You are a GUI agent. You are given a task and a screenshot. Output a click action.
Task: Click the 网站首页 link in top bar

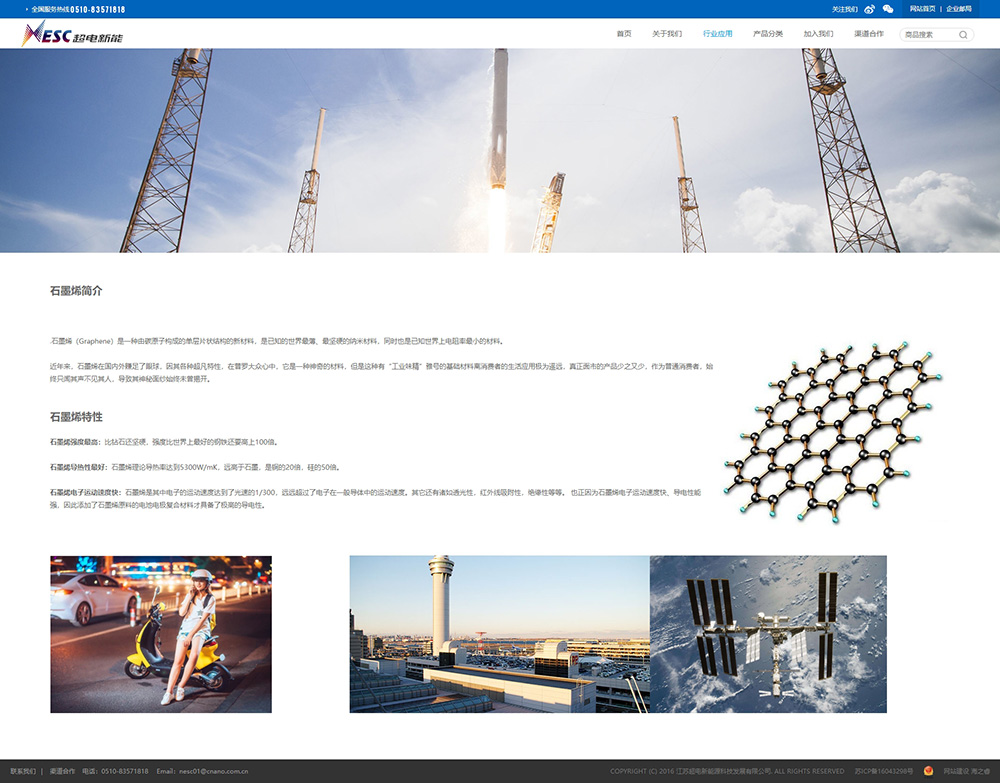pyautogui.click(x=922, y=9)
